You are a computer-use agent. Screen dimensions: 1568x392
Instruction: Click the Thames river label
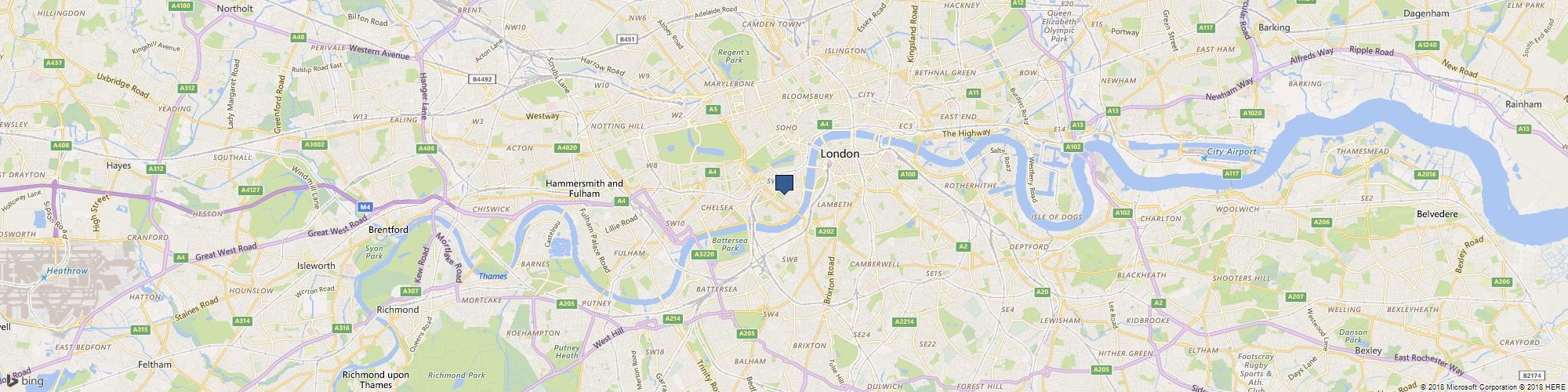pyautogui.click(x=492, y=276)
